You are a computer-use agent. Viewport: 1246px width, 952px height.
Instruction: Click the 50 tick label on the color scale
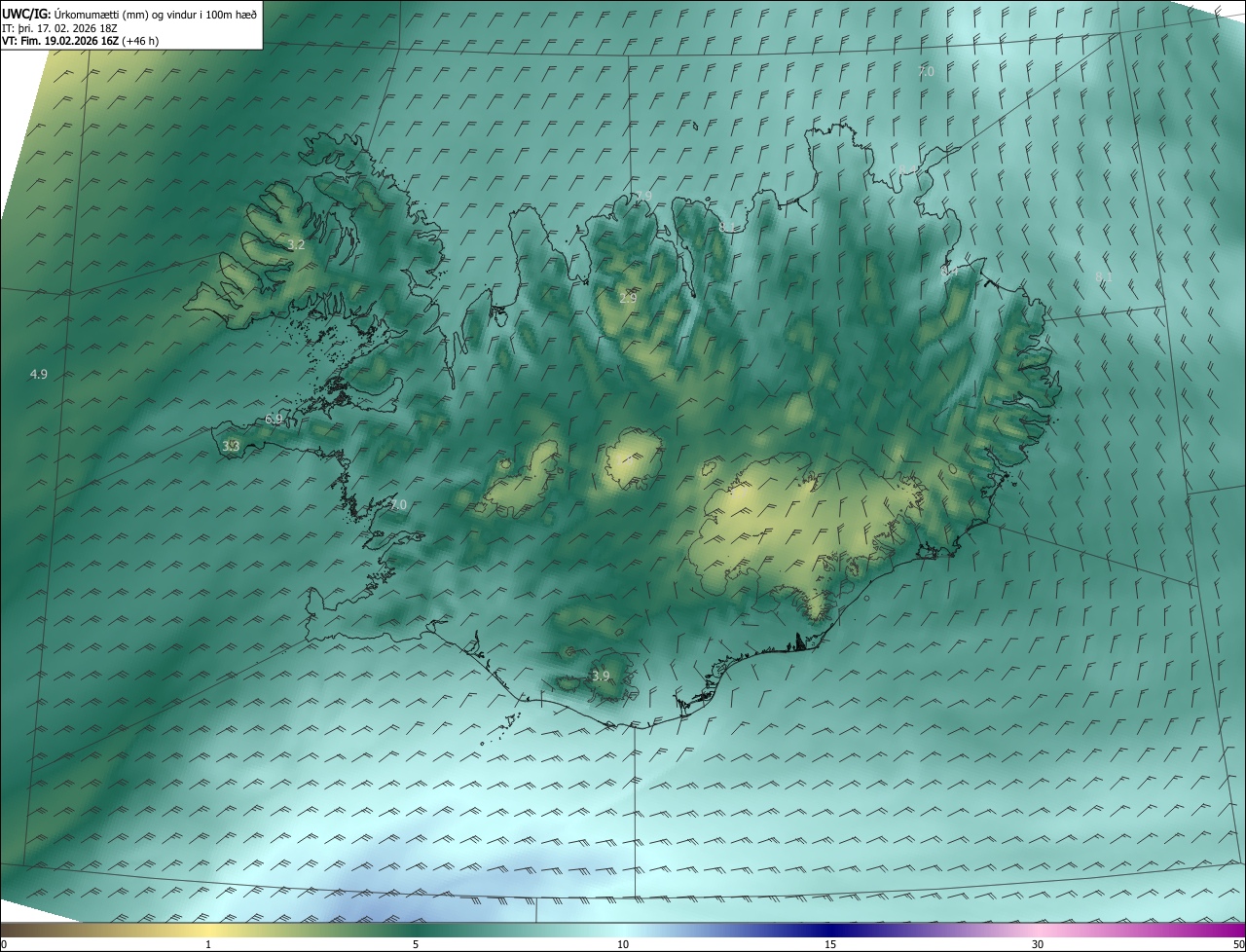click(x=1238, y=945)
